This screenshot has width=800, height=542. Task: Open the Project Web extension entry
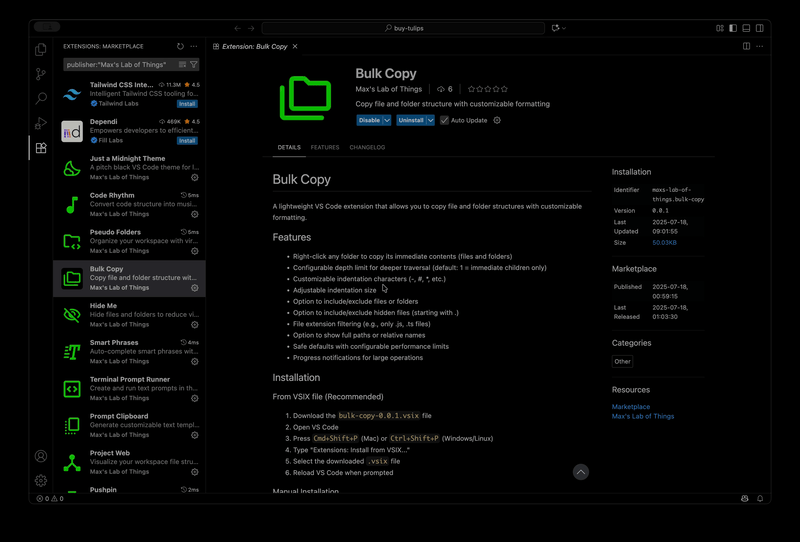pyautogui.click(x=130, y=462)
